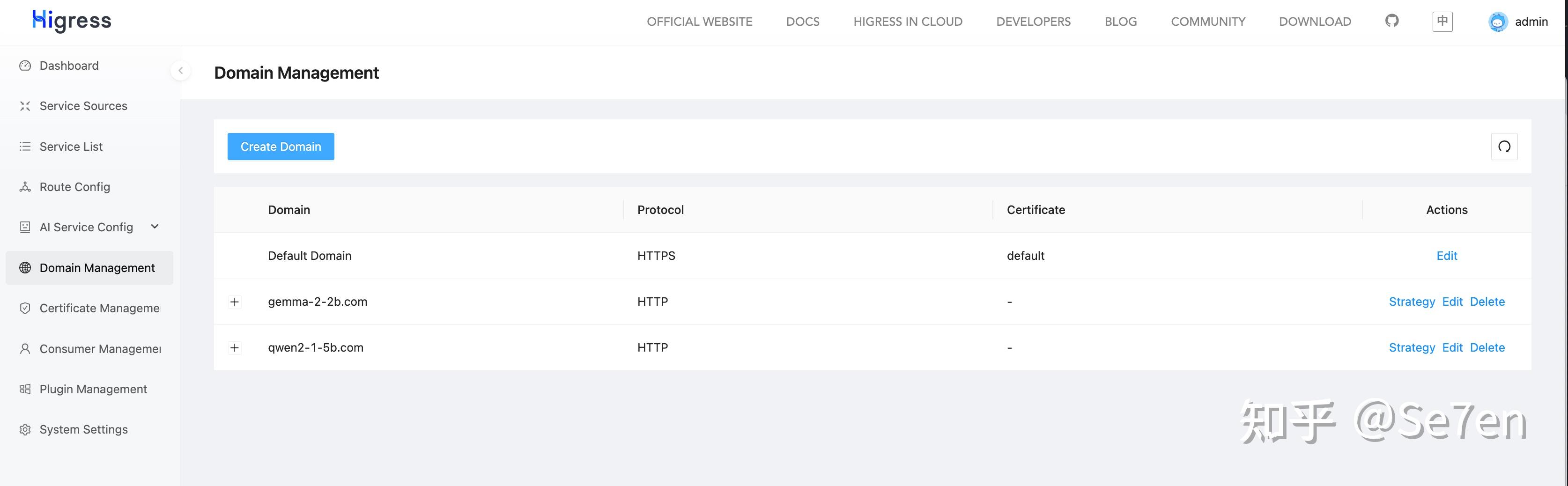Switch language with the 中 icon
This screenshot has height=486, width=1568.
click(1442, 21)
